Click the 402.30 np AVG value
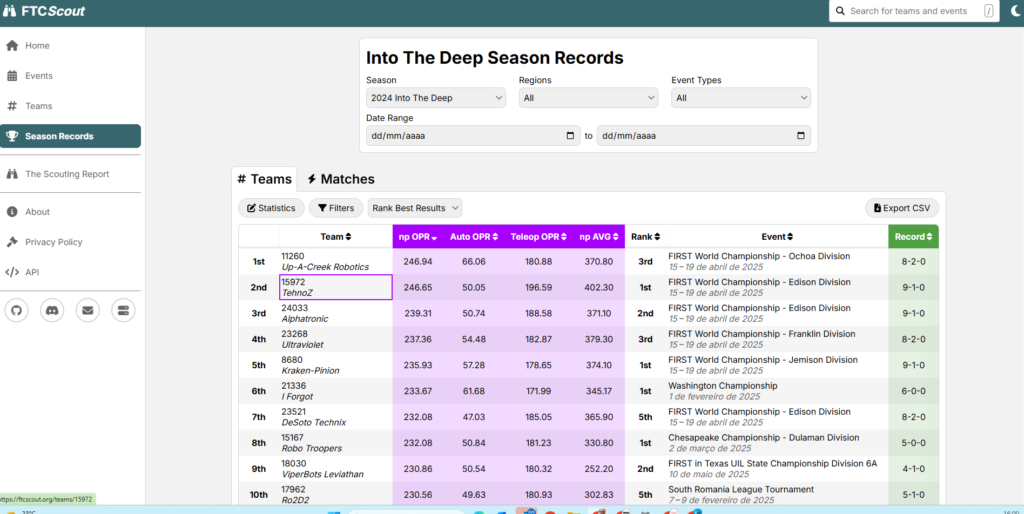Screen dimensions: 1024x514 click(600, 287)
